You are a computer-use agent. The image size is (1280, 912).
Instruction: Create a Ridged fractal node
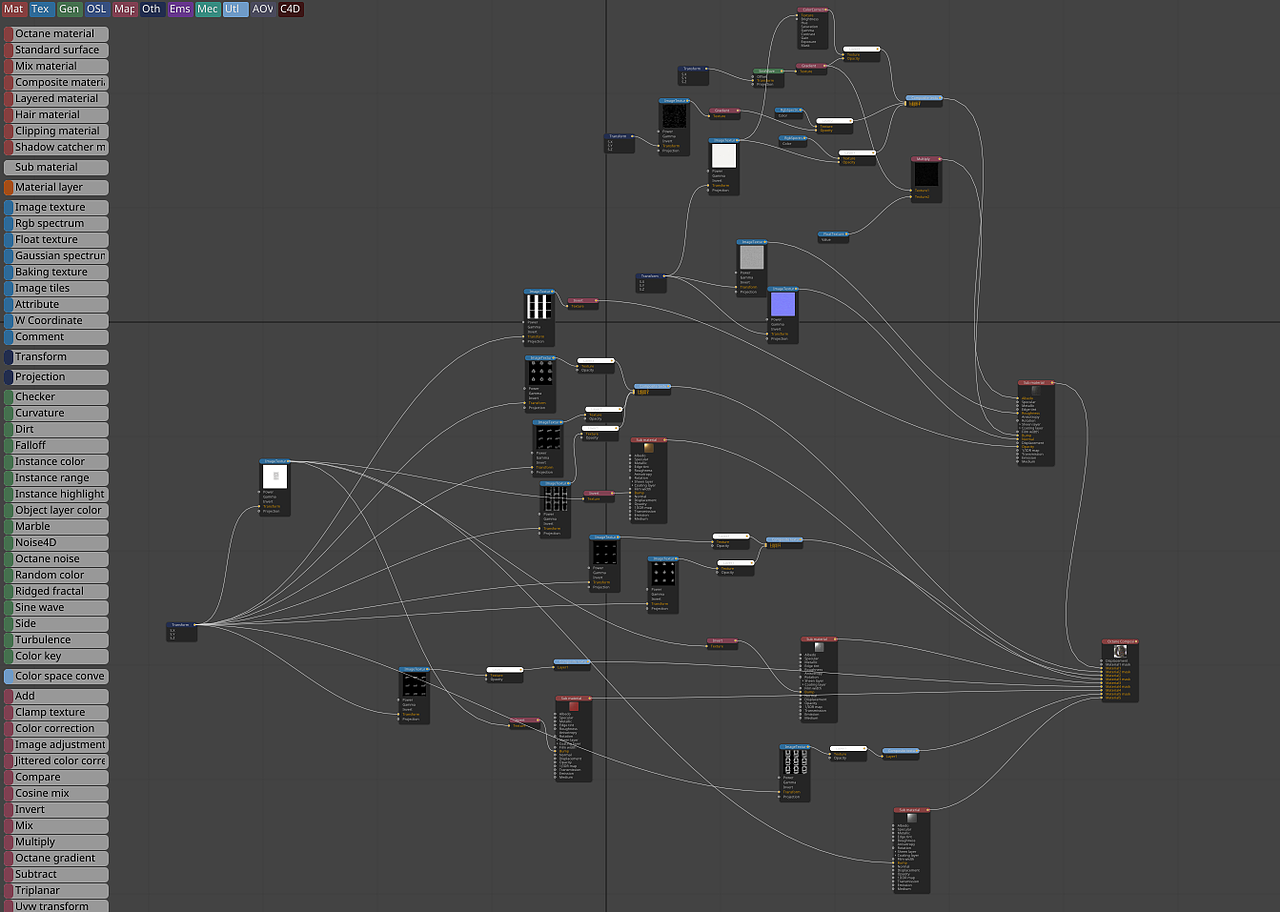(56, 591)
